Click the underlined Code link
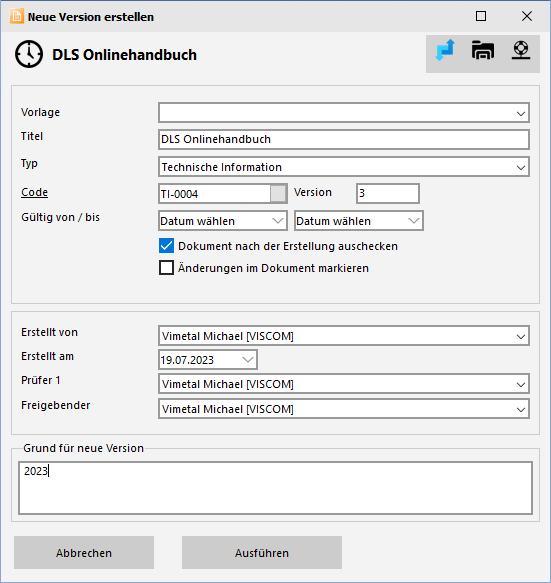Viewport: 551px width, 583px height. coord(35,192)
